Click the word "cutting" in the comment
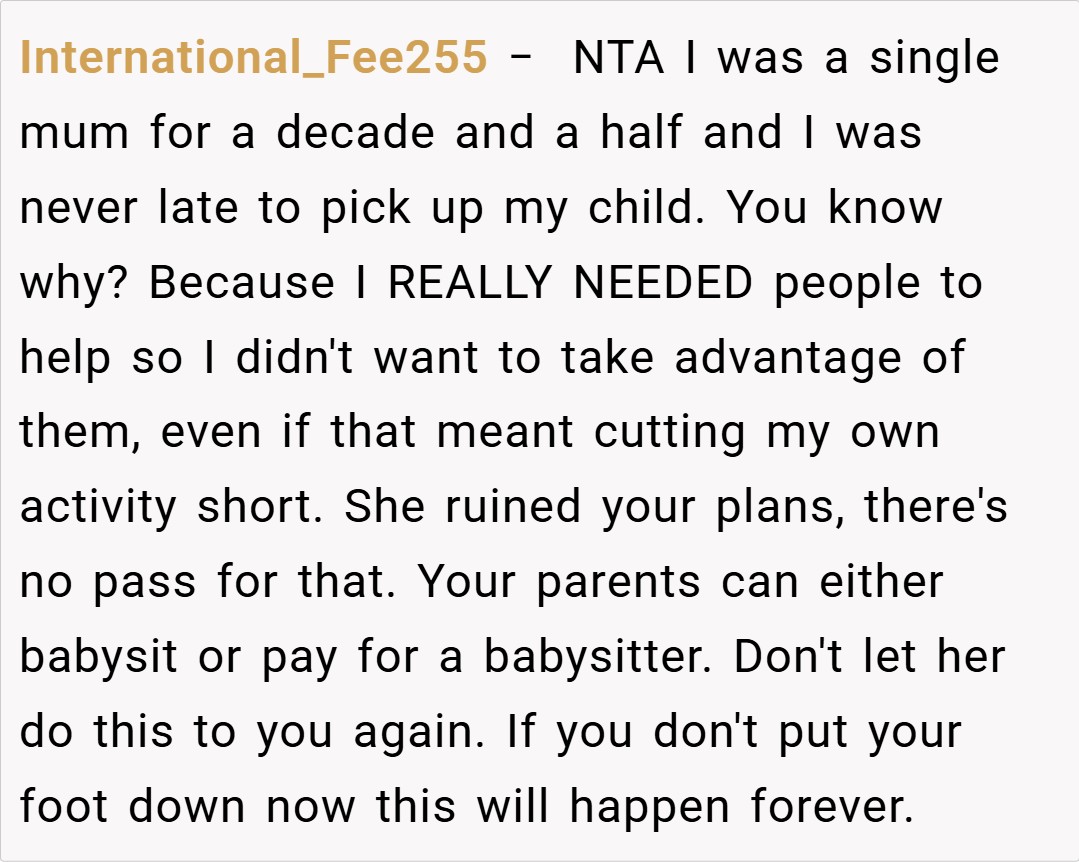Viewport: 1079px width, 862px height. point(669,433)
